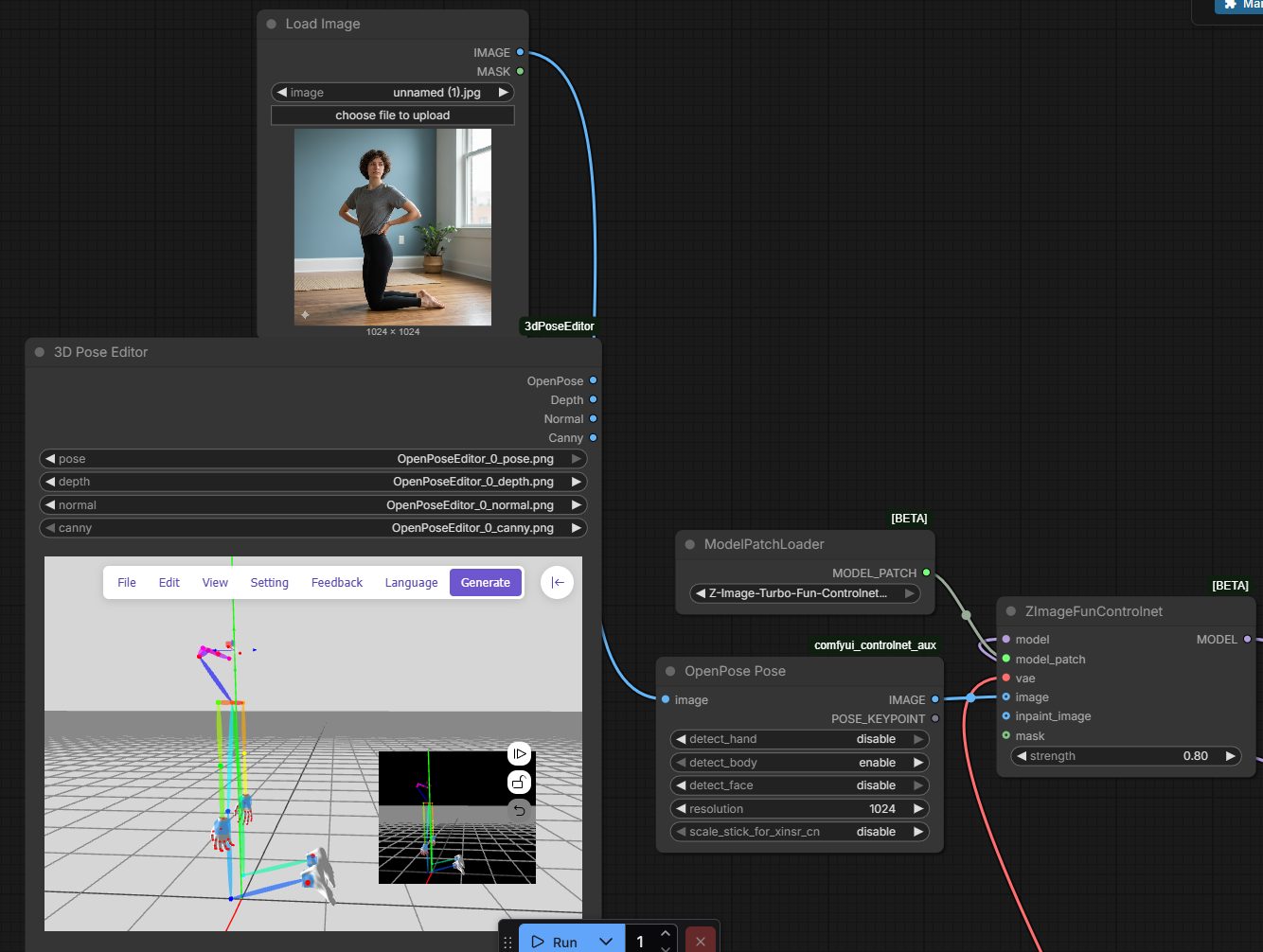Click the black skeleton preview thumbnail in pose viewer

pyautogui.click(x=457, y=818)
